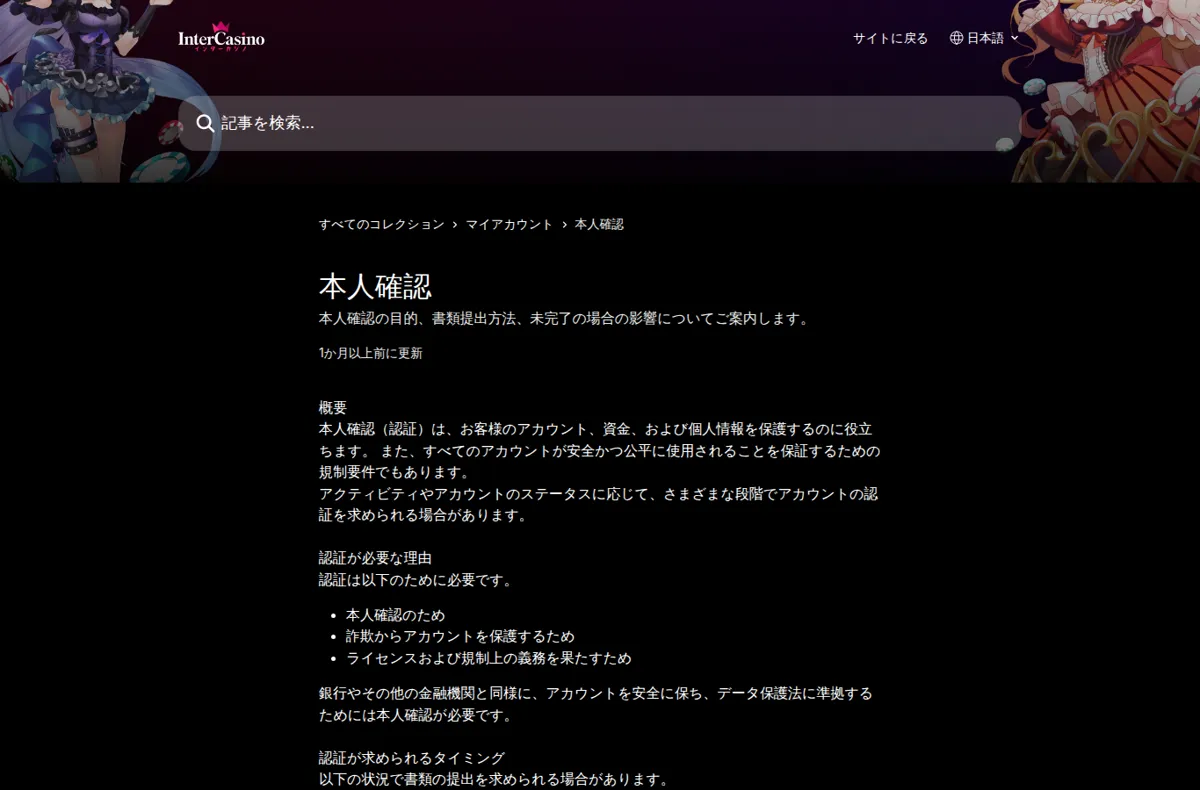The image size is (1200, 790).
Task: Click the 本人確認 breadcrumb item
Action: [599, 224]
